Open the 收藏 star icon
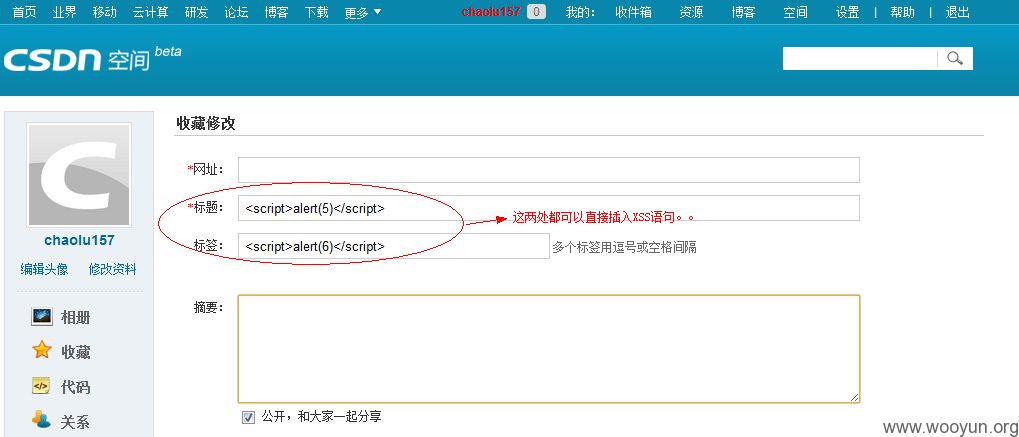 point(42,351)
